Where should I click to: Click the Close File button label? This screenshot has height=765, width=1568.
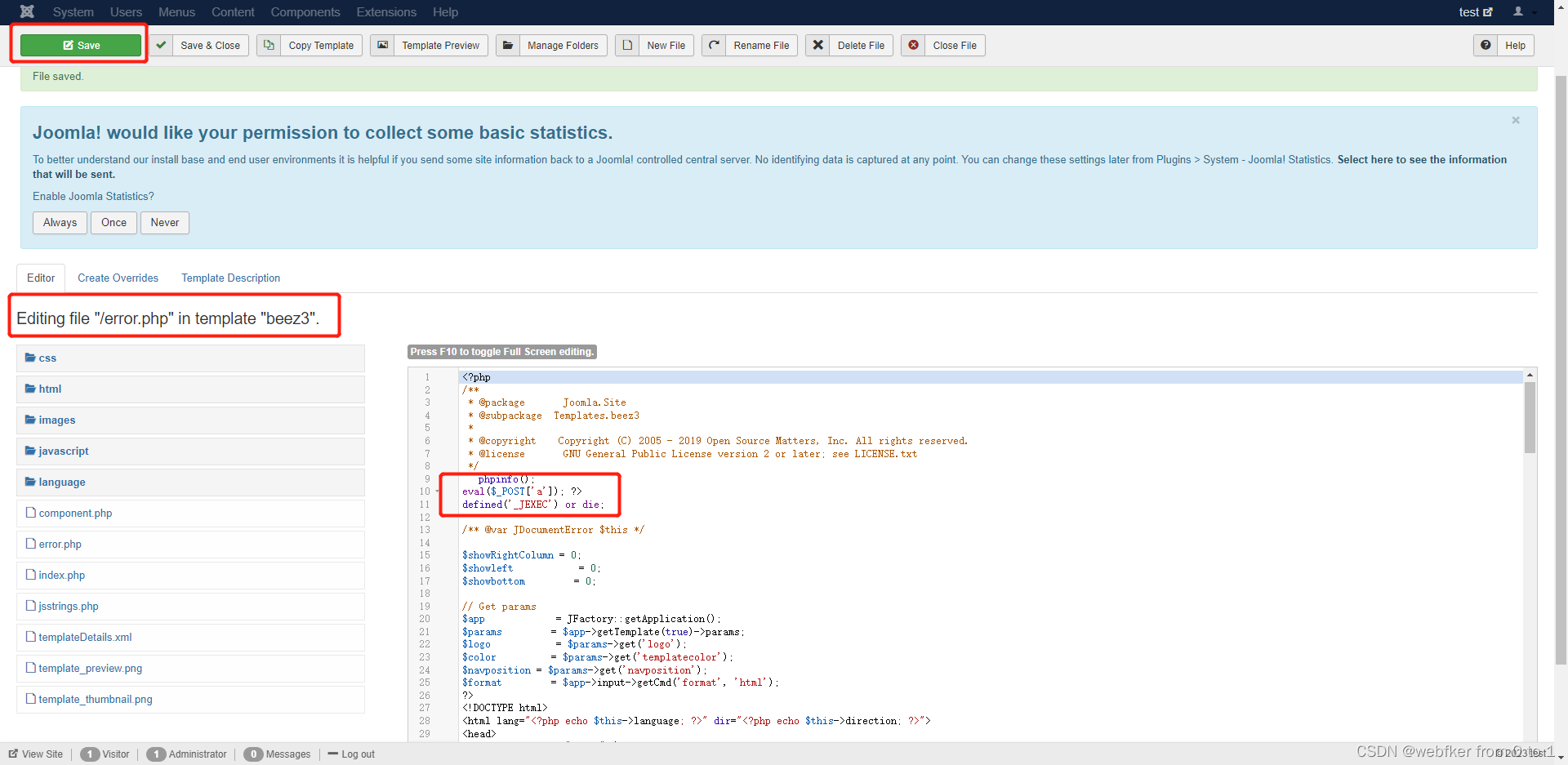pos(955,45)
